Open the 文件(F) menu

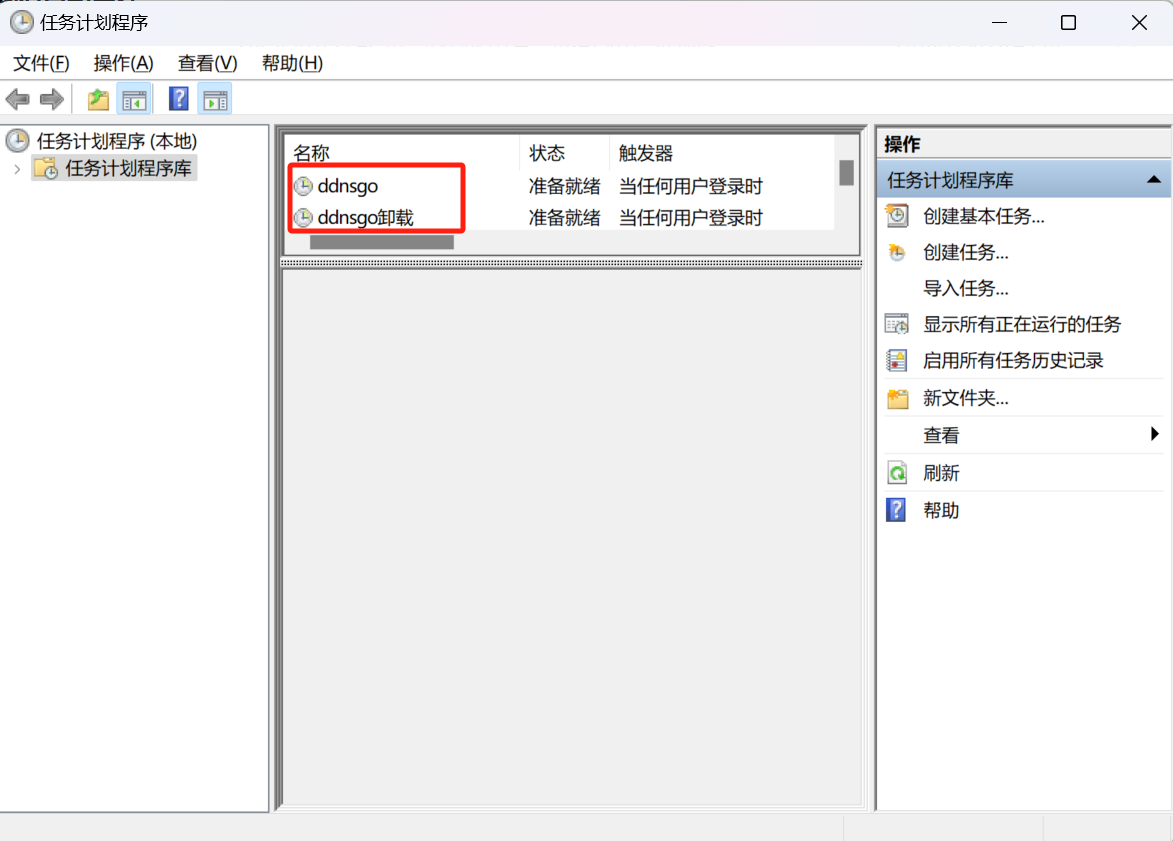point(41,64)
